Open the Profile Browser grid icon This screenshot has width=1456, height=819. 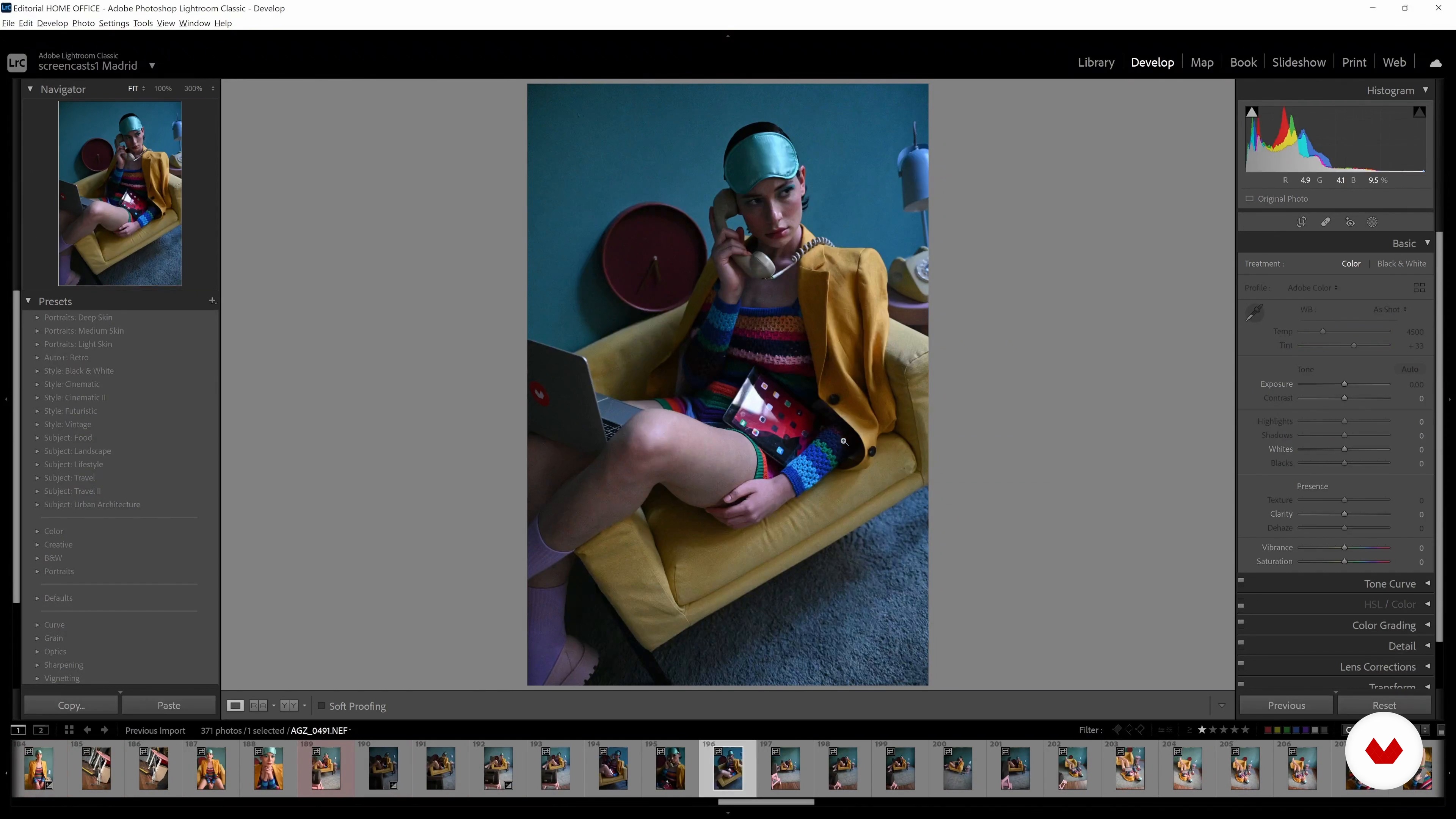click(1419, 288)
